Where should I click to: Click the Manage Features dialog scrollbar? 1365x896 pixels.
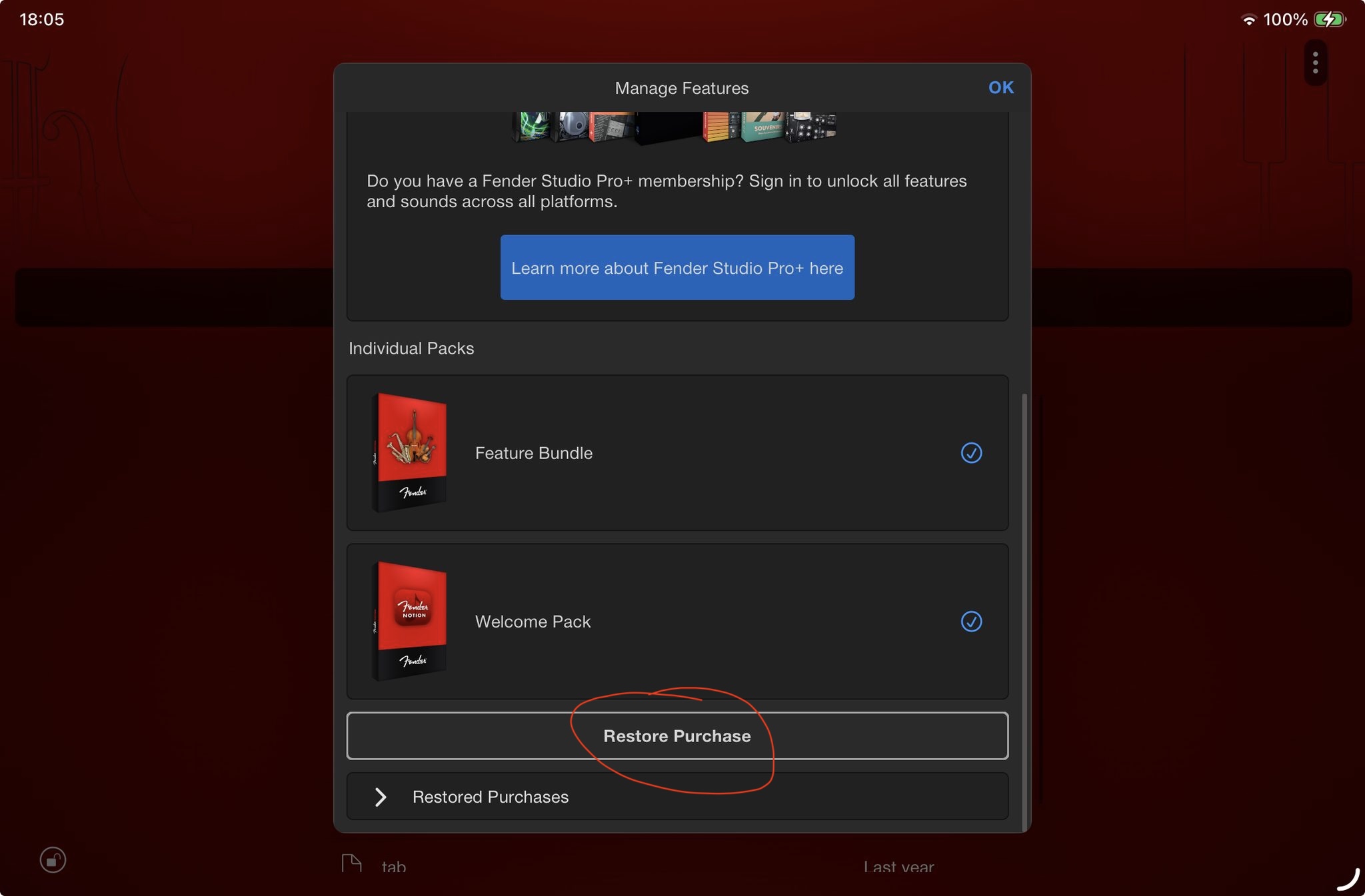pos(1024,612)
